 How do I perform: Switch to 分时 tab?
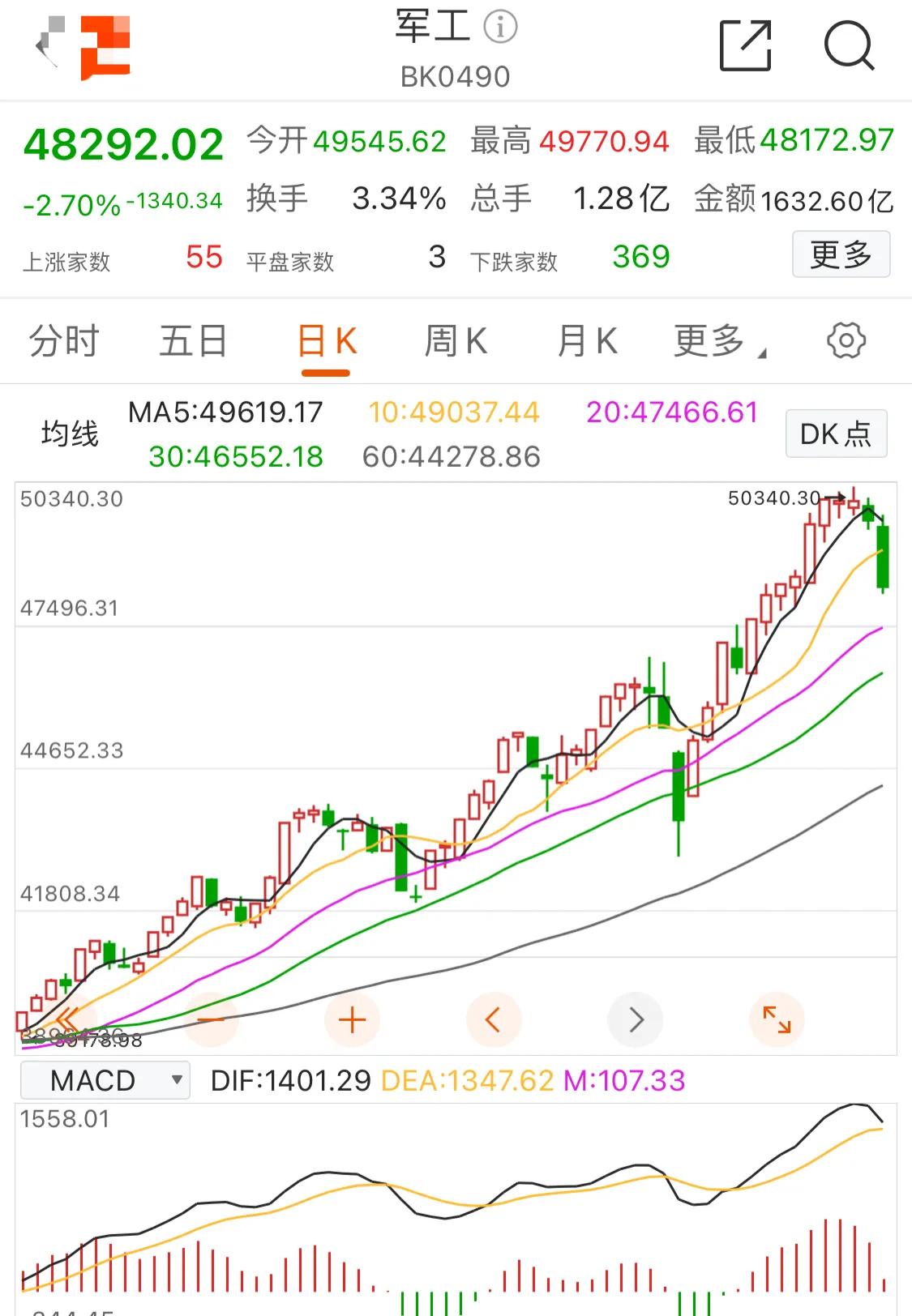coord(64,340)
